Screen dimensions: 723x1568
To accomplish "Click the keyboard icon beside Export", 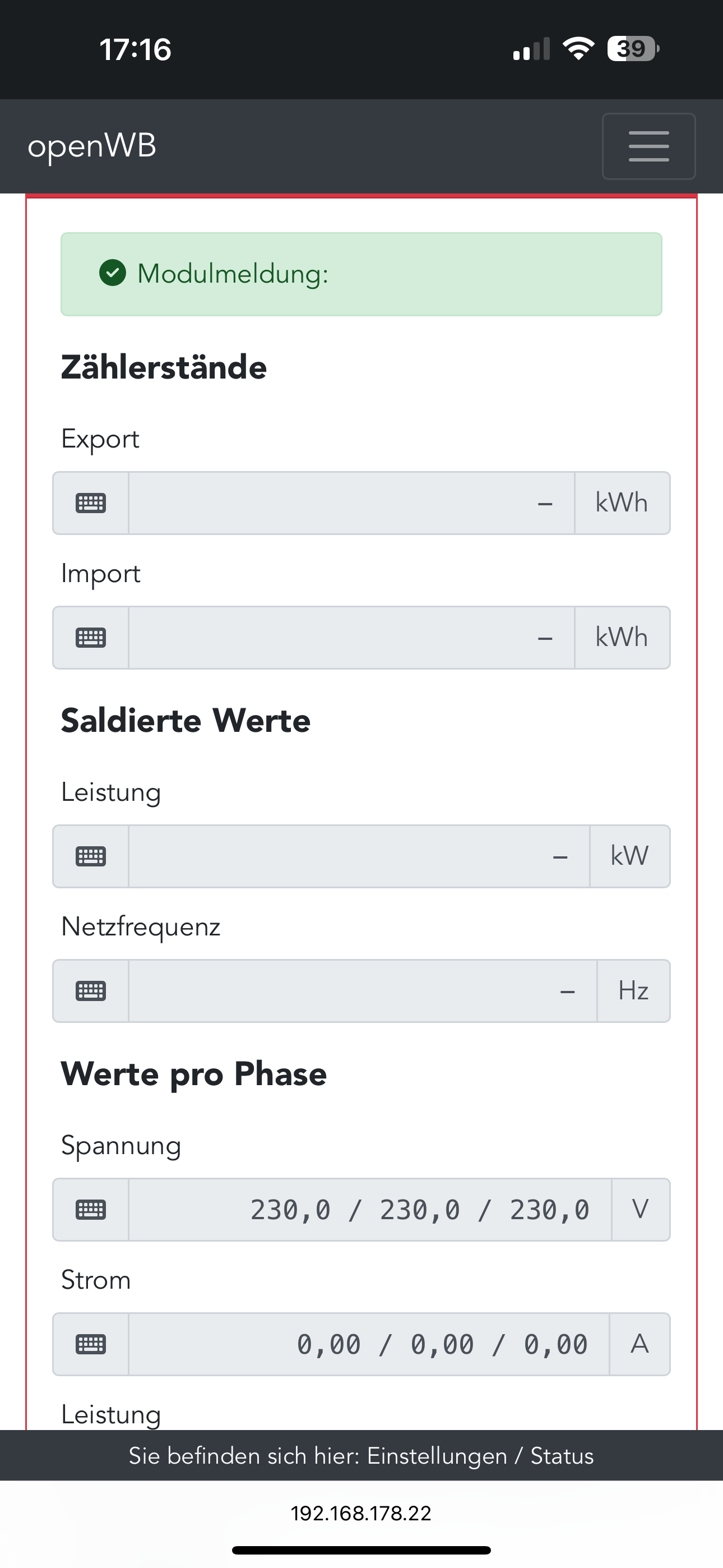I will pyautogui.click(x=91, y=504).
